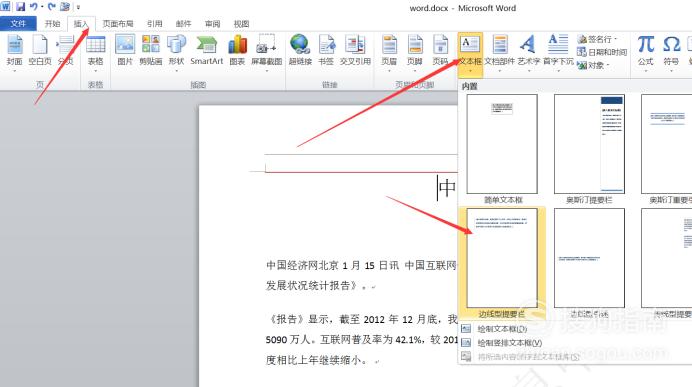Open the 艺术字 WordArt dropdown
692x387 pixels.
click(x=528, y=53)
